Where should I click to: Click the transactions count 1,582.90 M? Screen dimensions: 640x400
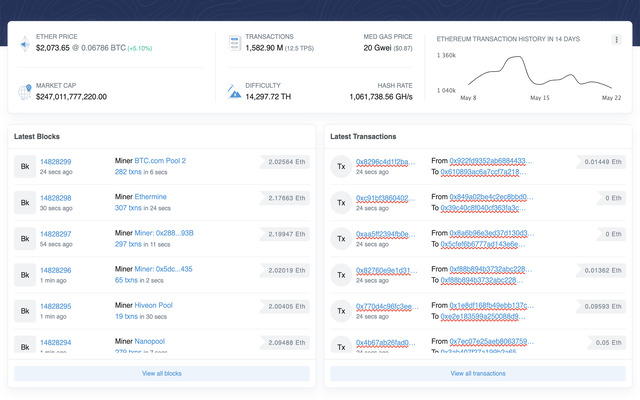(264, 48)
